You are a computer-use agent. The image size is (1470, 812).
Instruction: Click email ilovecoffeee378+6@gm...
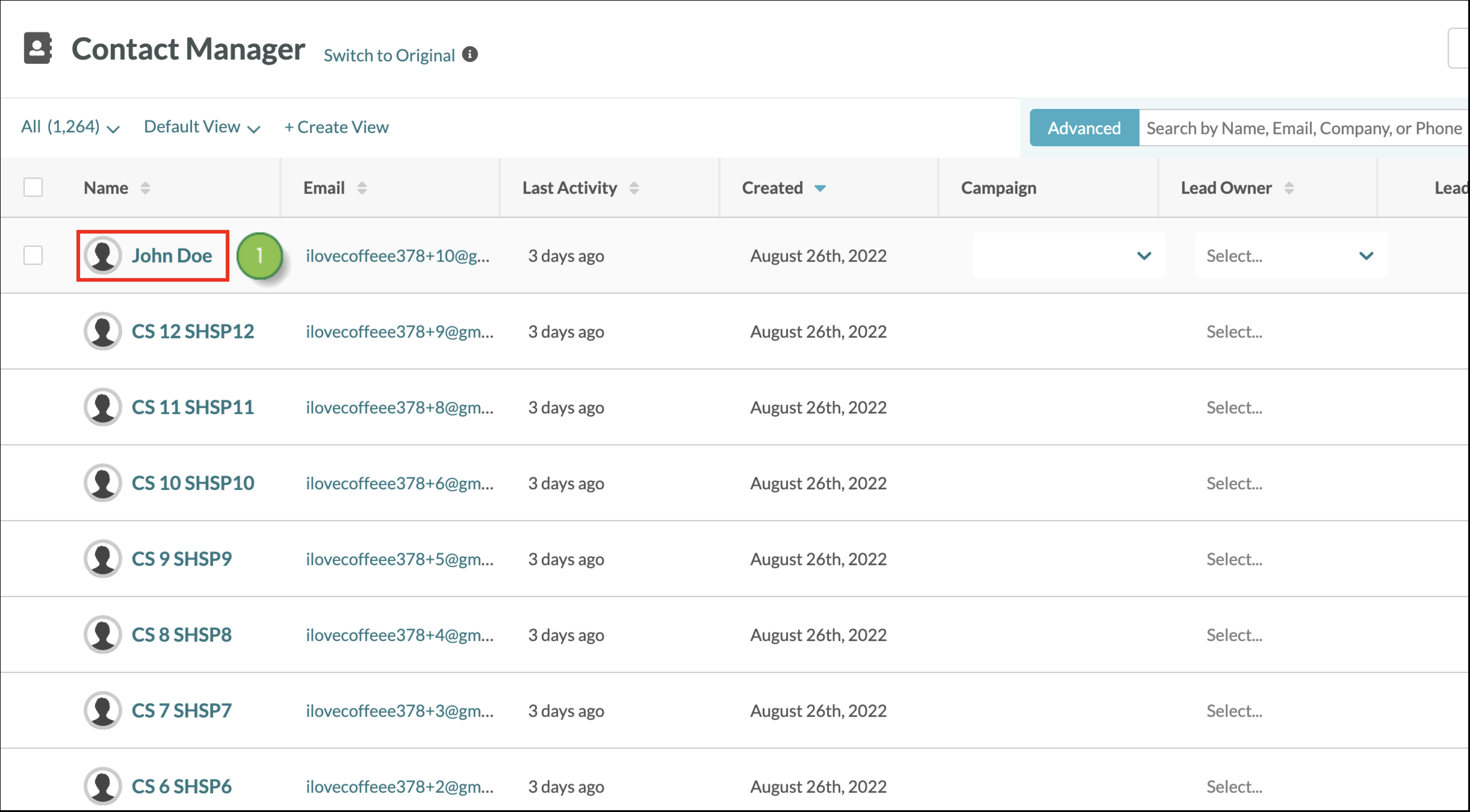(399, 484)
